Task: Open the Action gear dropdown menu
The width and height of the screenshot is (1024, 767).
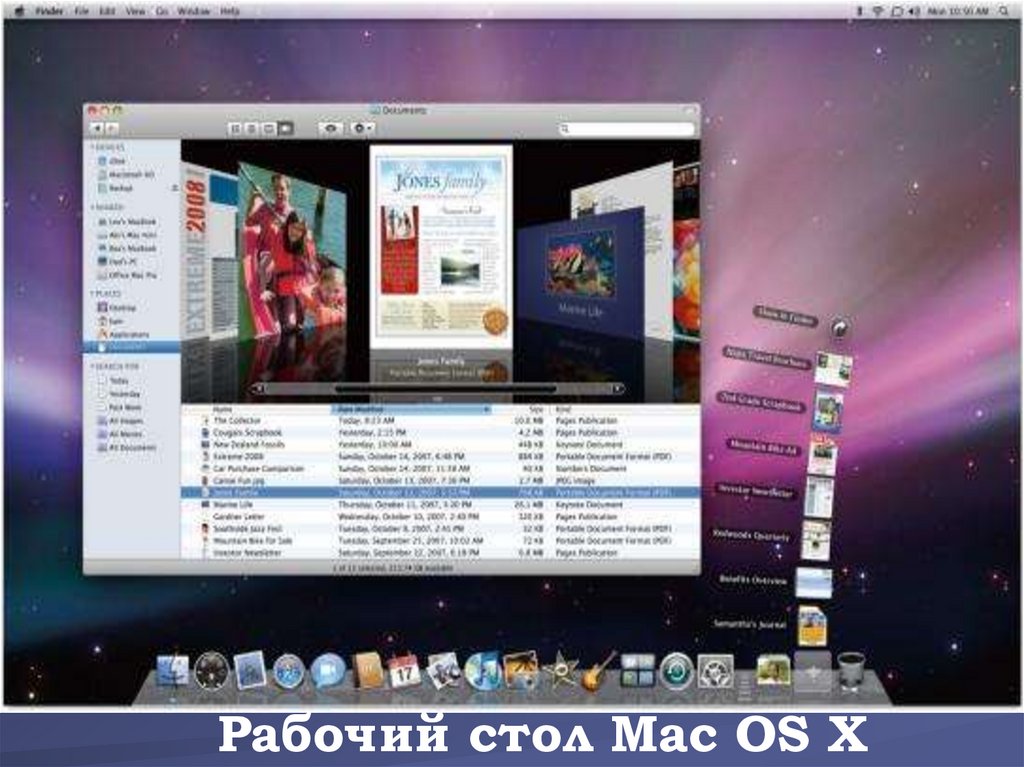Action: point(362,129)
